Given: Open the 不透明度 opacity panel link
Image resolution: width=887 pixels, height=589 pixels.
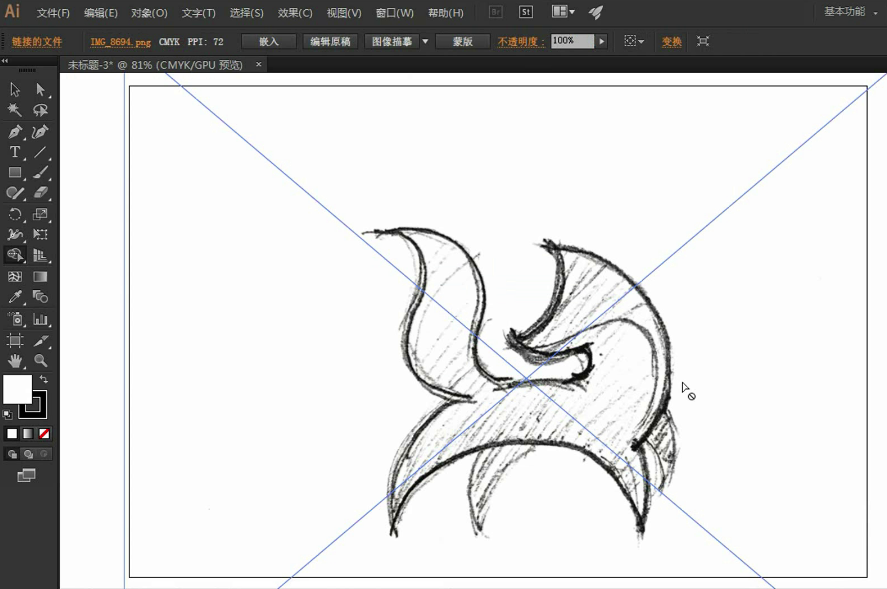Looking at the screenshot, I should pos(520,41).
